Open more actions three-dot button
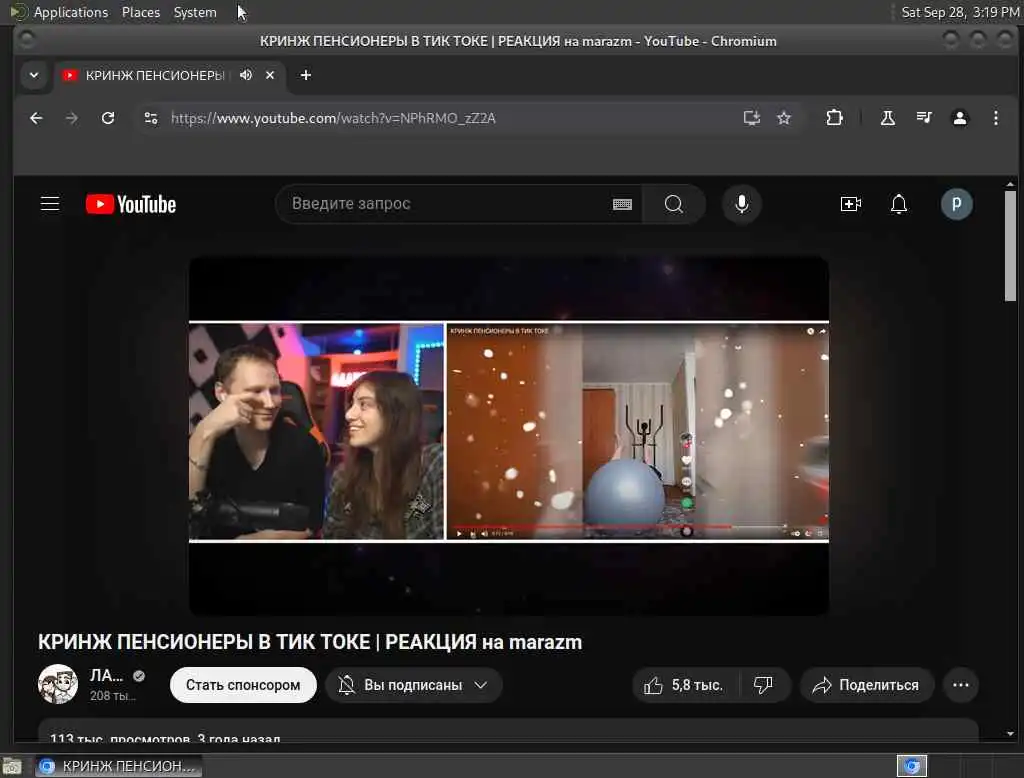Screen dimensions: 1024x778 click(961, 685)
